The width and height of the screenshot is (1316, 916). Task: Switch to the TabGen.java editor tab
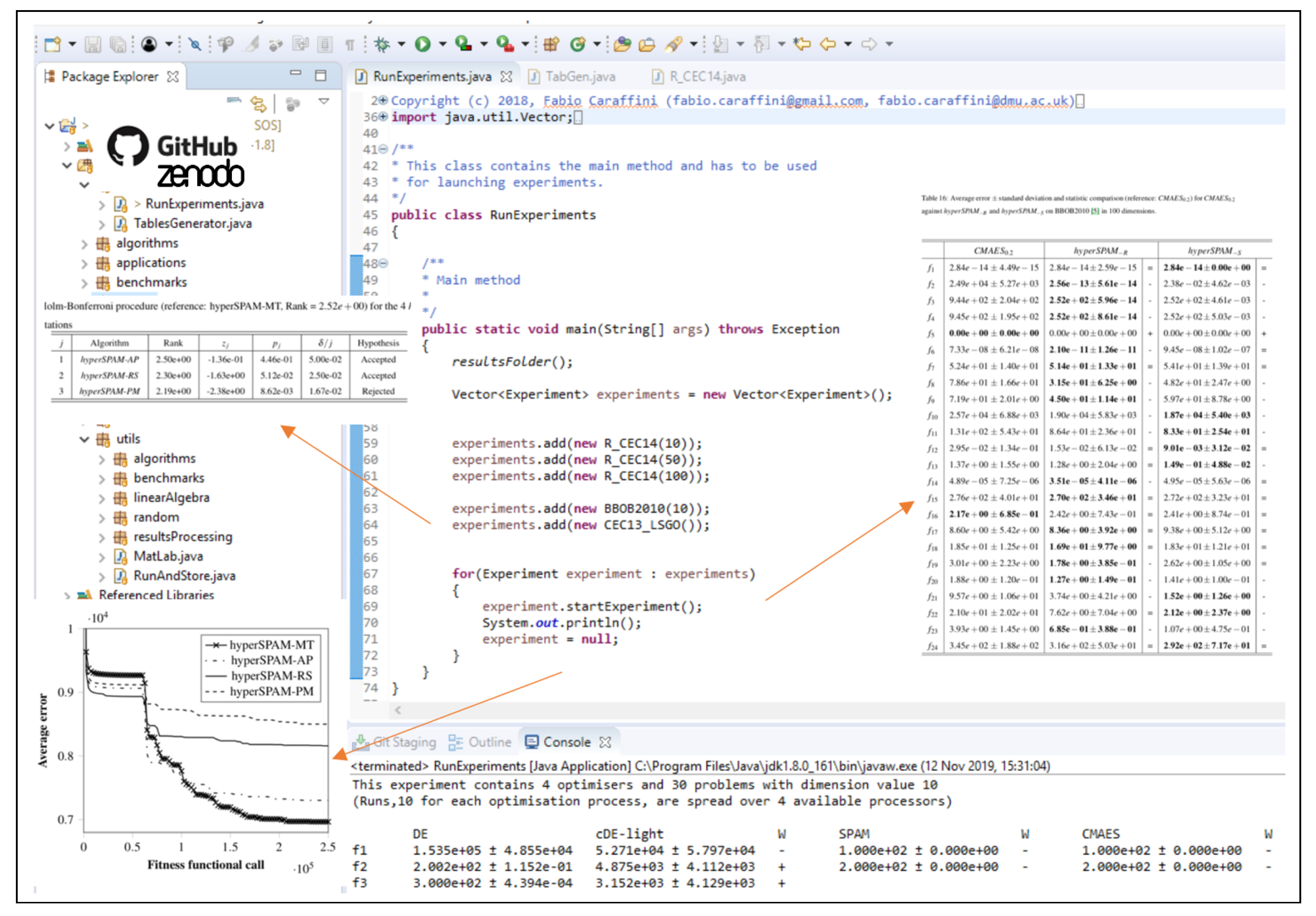571,77
